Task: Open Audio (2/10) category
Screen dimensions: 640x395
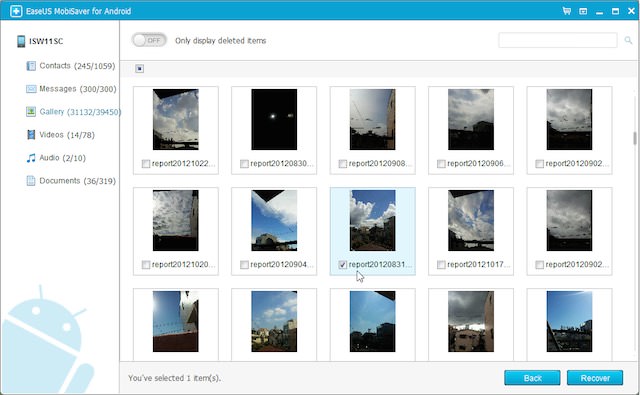Action: [56, 158]
